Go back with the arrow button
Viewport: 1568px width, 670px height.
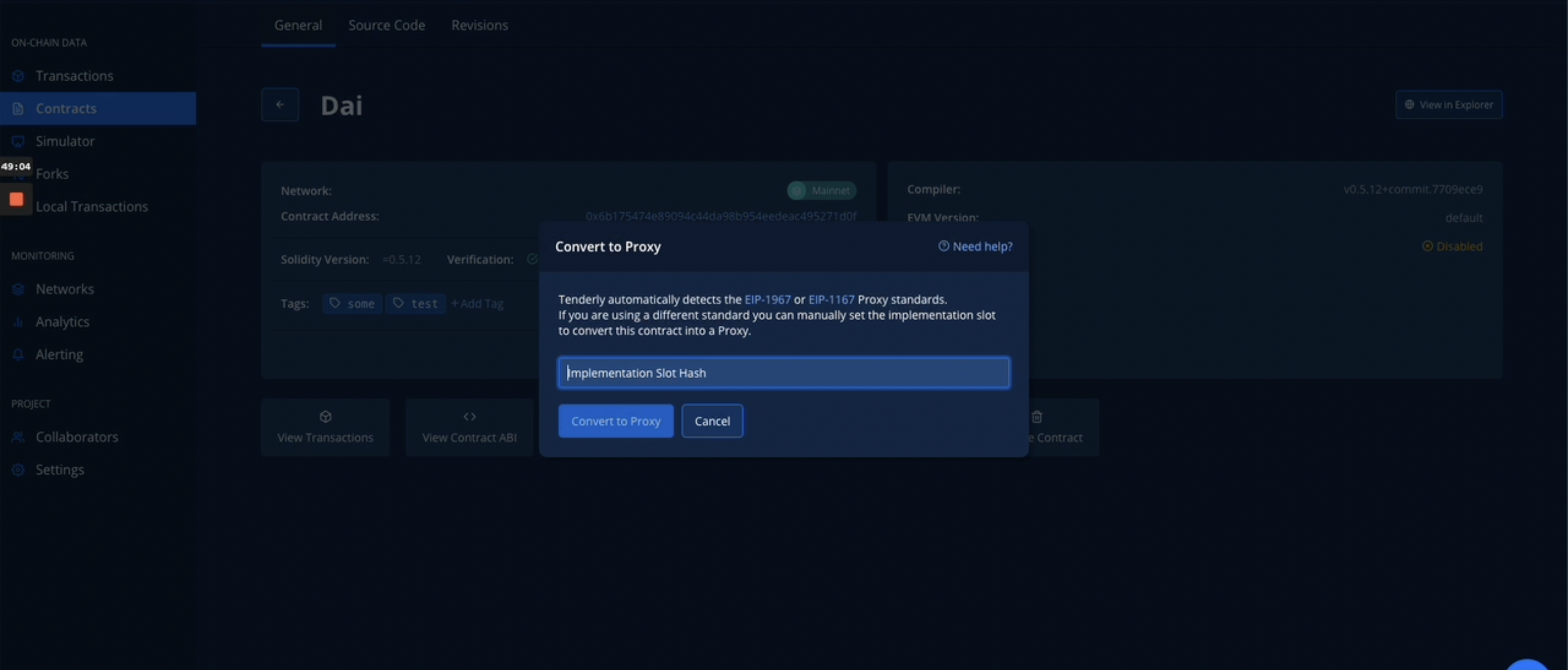point(280,105)
